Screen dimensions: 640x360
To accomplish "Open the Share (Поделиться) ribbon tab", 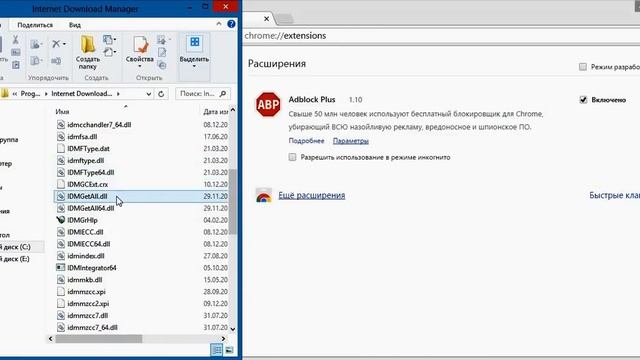I will coord(35,25).
